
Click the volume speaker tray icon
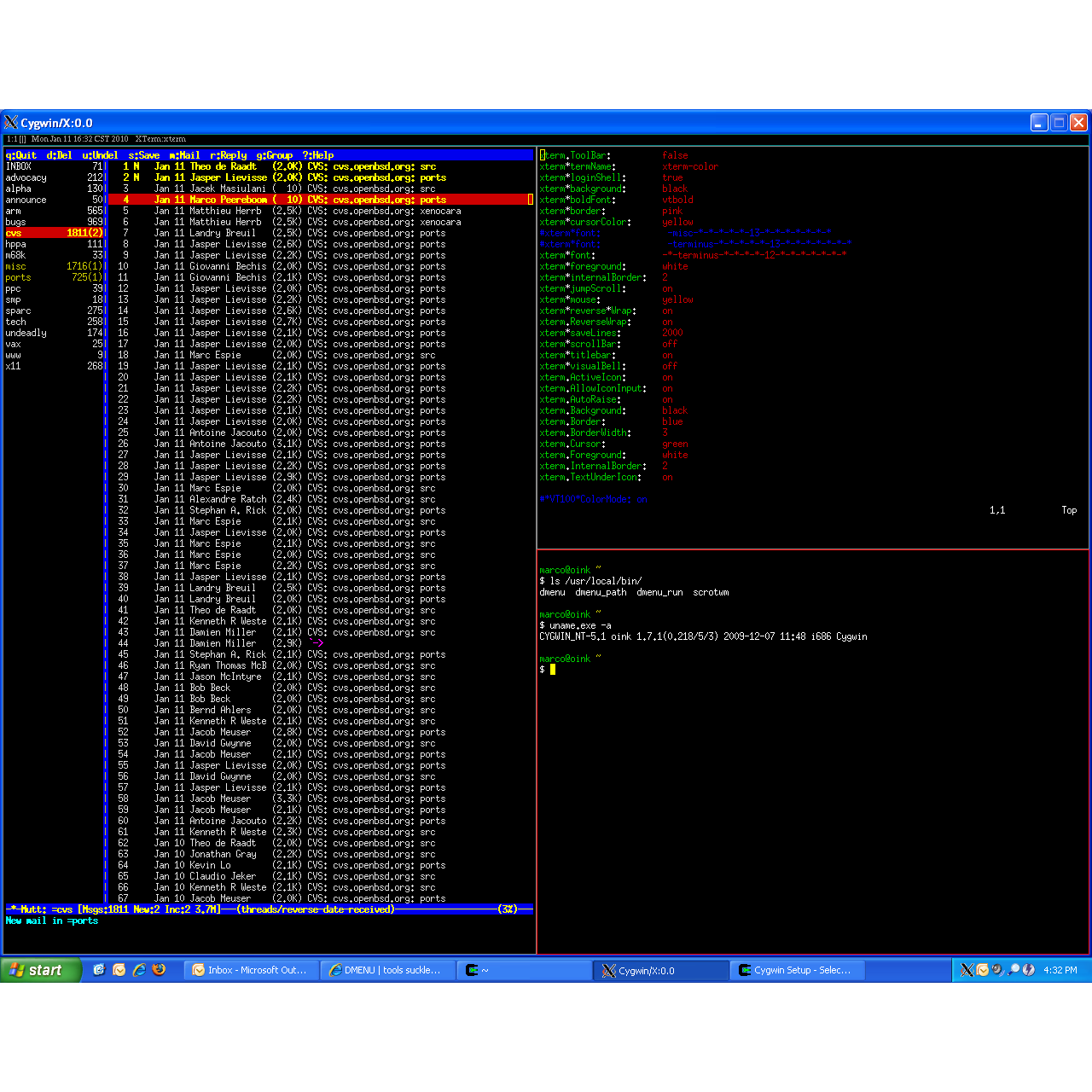(x=997, y=970)
